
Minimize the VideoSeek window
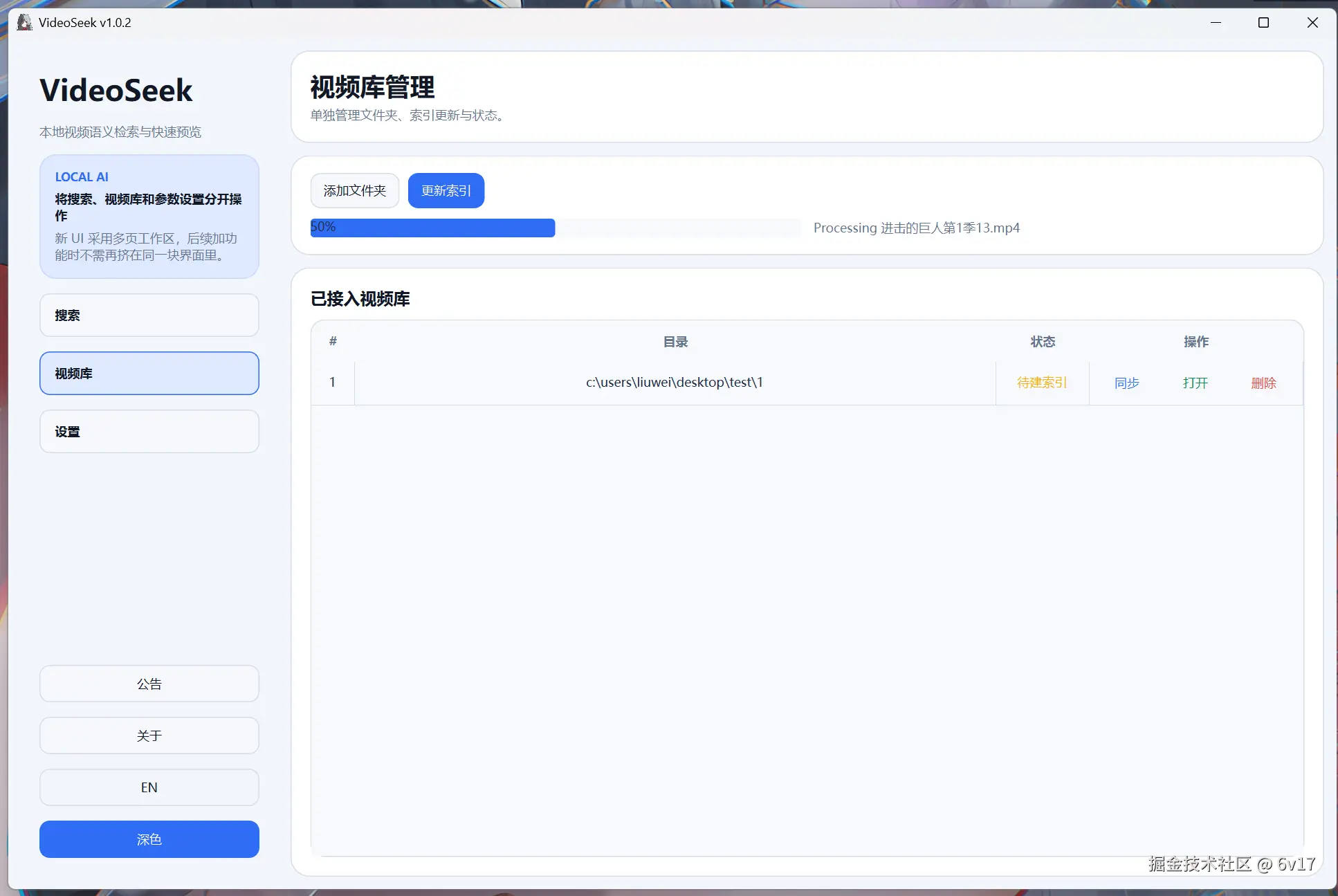coord(1216,22)
